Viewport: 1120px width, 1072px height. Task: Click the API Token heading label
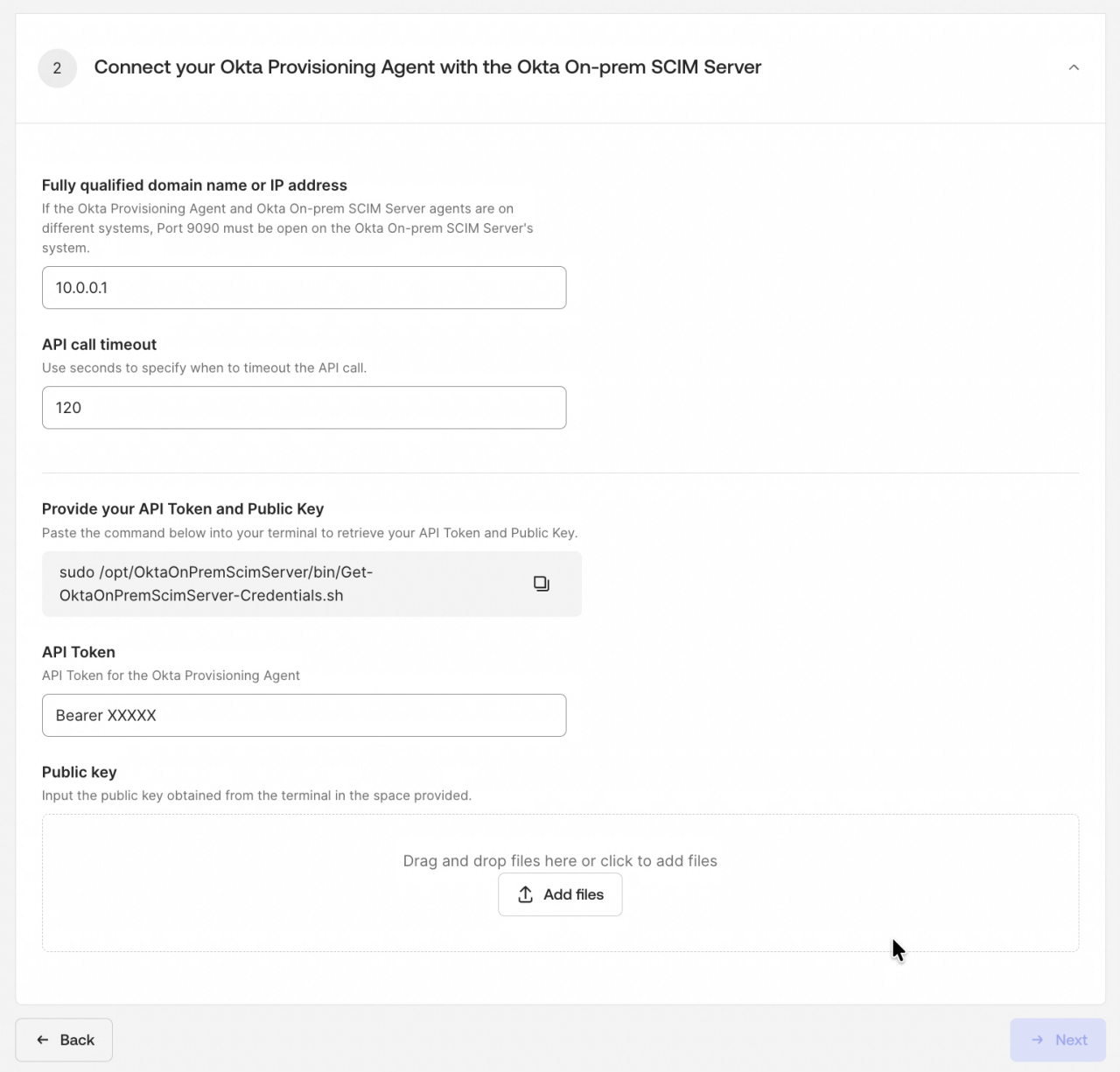78,652
